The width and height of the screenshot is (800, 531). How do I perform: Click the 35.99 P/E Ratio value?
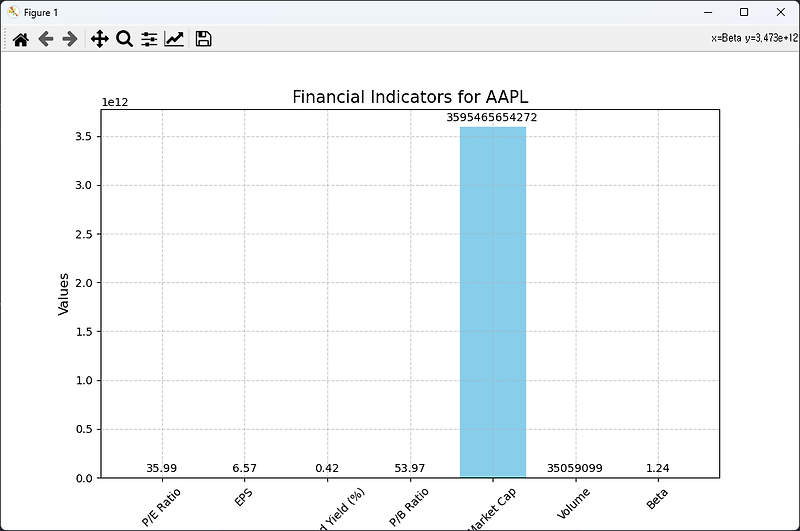(x=162, y=468)
